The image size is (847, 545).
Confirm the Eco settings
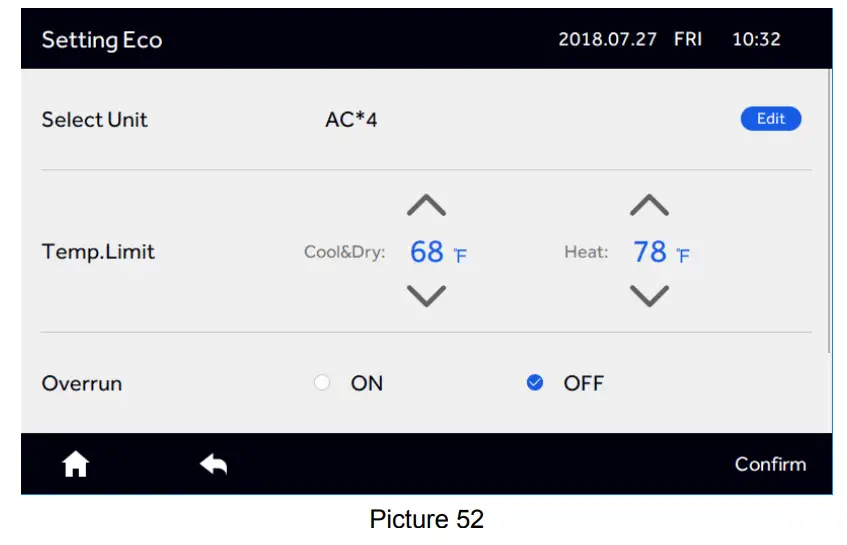[770, 464]
